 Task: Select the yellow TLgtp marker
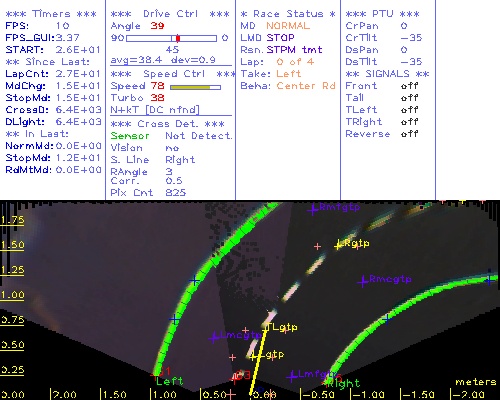pos(266,328)
